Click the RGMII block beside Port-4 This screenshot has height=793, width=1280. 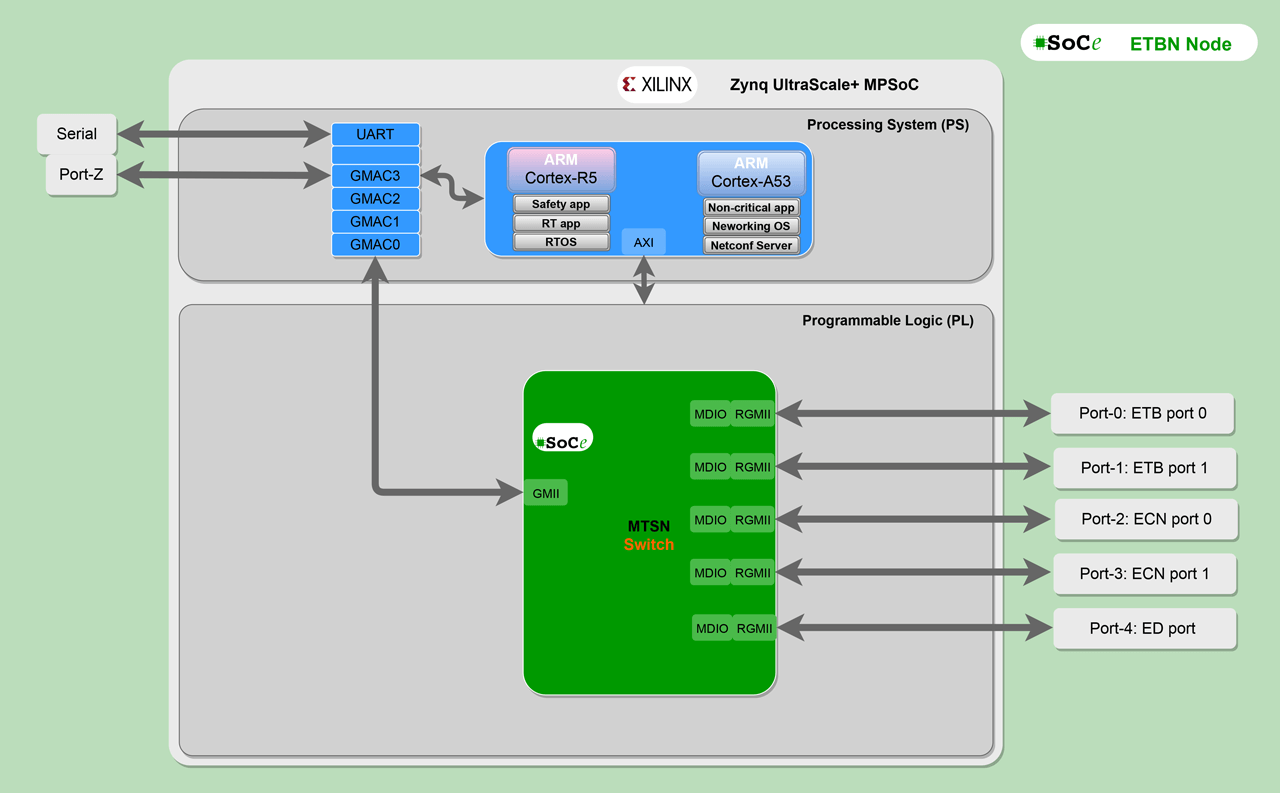(x=752, y=628)
